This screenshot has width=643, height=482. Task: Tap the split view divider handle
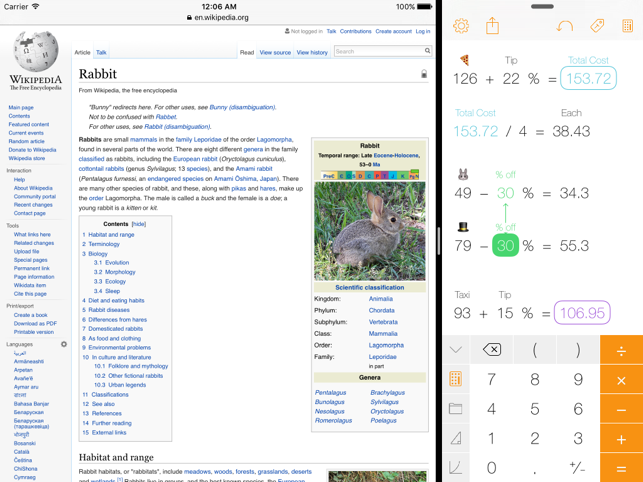point(439,241)
